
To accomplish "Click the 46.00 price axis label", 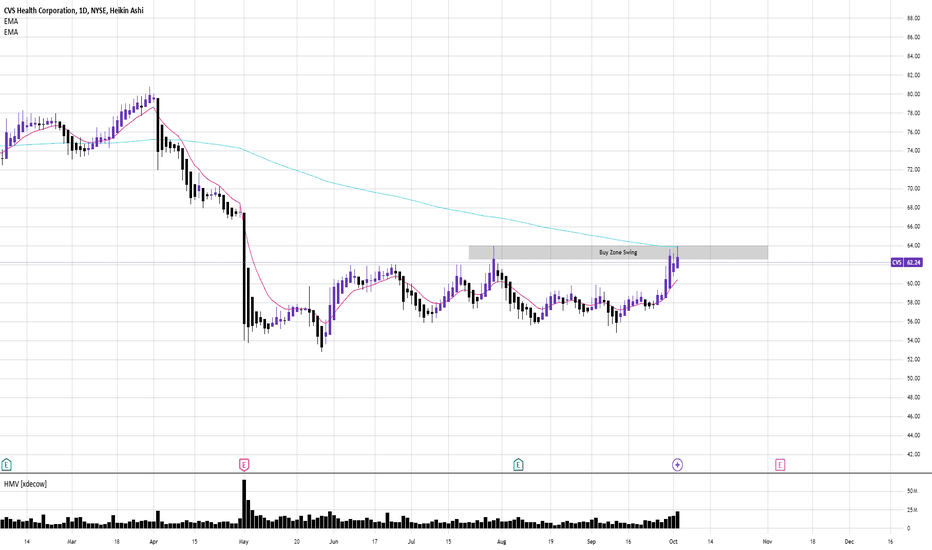I will pyautogui.click(x=913, y=416).
